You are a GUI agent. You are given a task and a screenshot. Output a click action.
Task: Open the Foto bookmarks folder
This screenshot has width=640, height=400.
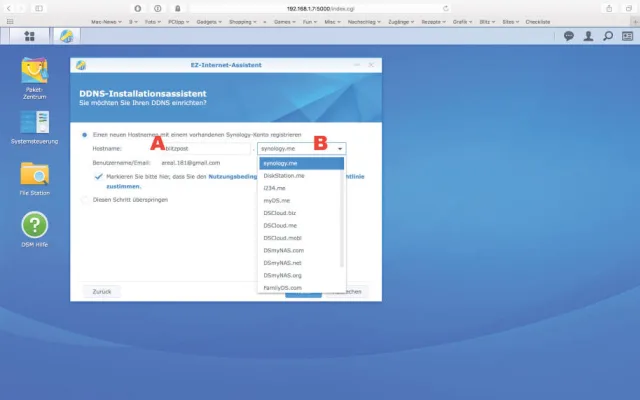(x=153, y=22)
